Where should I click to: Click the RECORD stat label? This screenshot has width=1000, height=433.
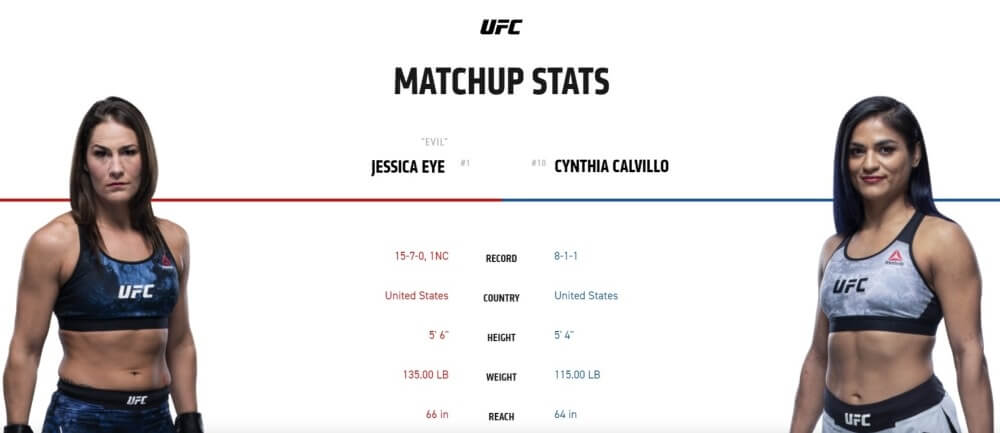coord(501,259)
